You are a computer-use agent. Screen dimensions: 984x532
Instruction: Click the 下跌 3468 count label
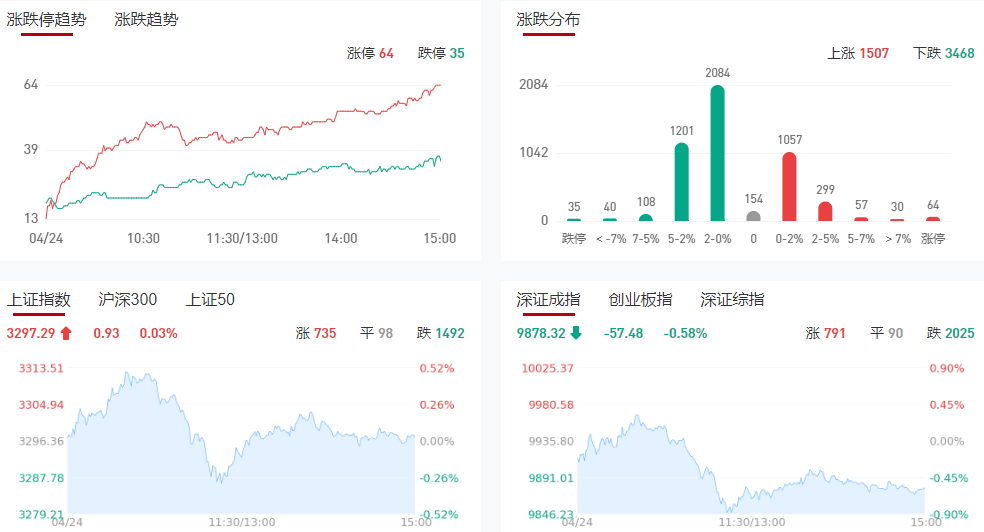coord(944,53)
